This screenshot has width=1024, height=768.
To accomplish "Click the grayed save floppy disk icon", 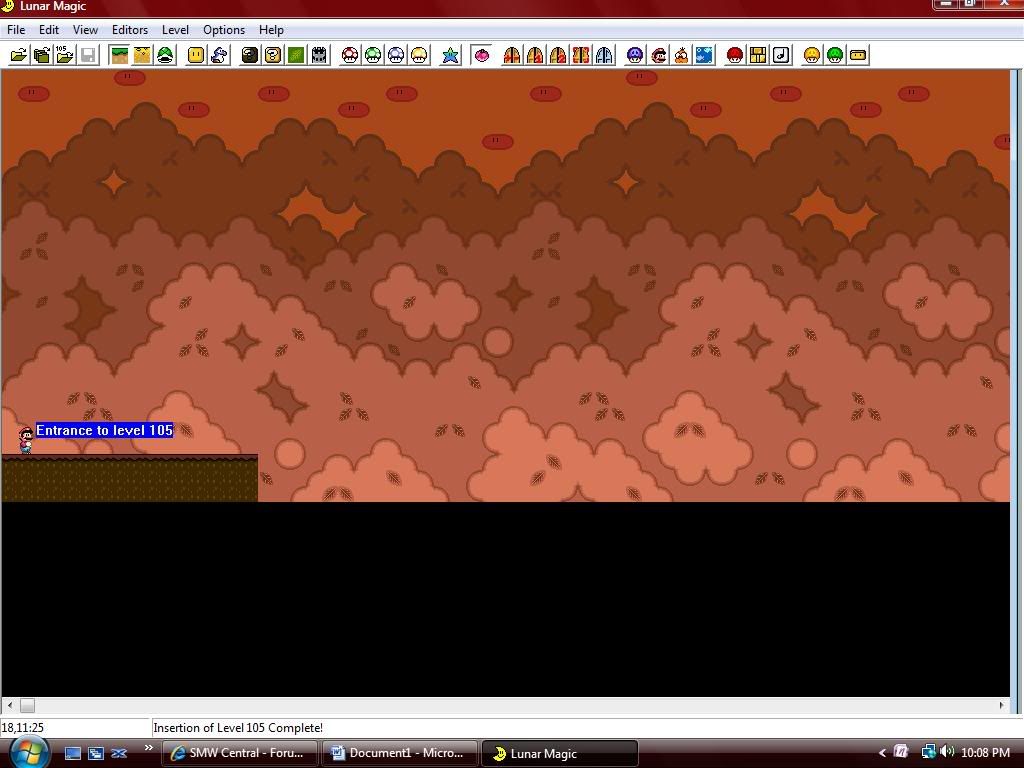I will tap(88, 56).
